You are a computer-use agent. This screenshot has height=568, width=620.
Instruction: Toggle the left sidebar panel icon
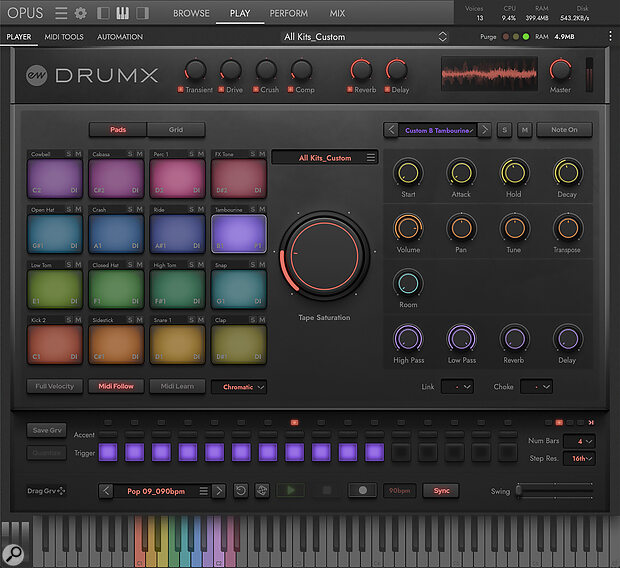tap(103, 13)
